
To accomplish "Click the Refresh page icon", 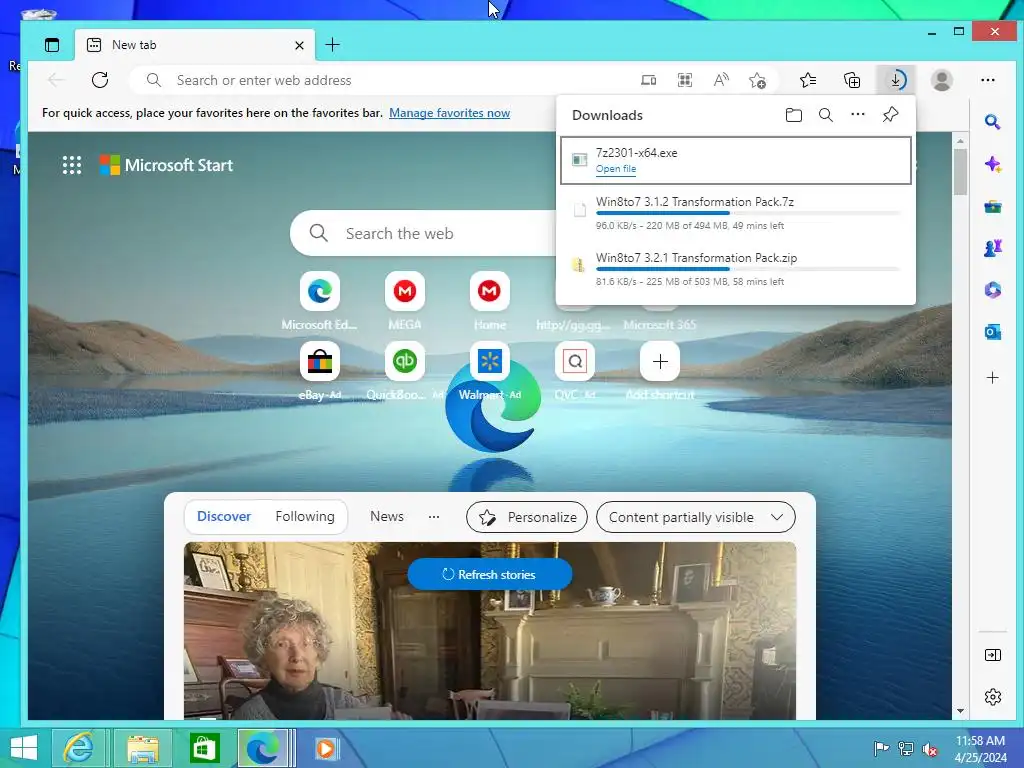I will 100,80.
